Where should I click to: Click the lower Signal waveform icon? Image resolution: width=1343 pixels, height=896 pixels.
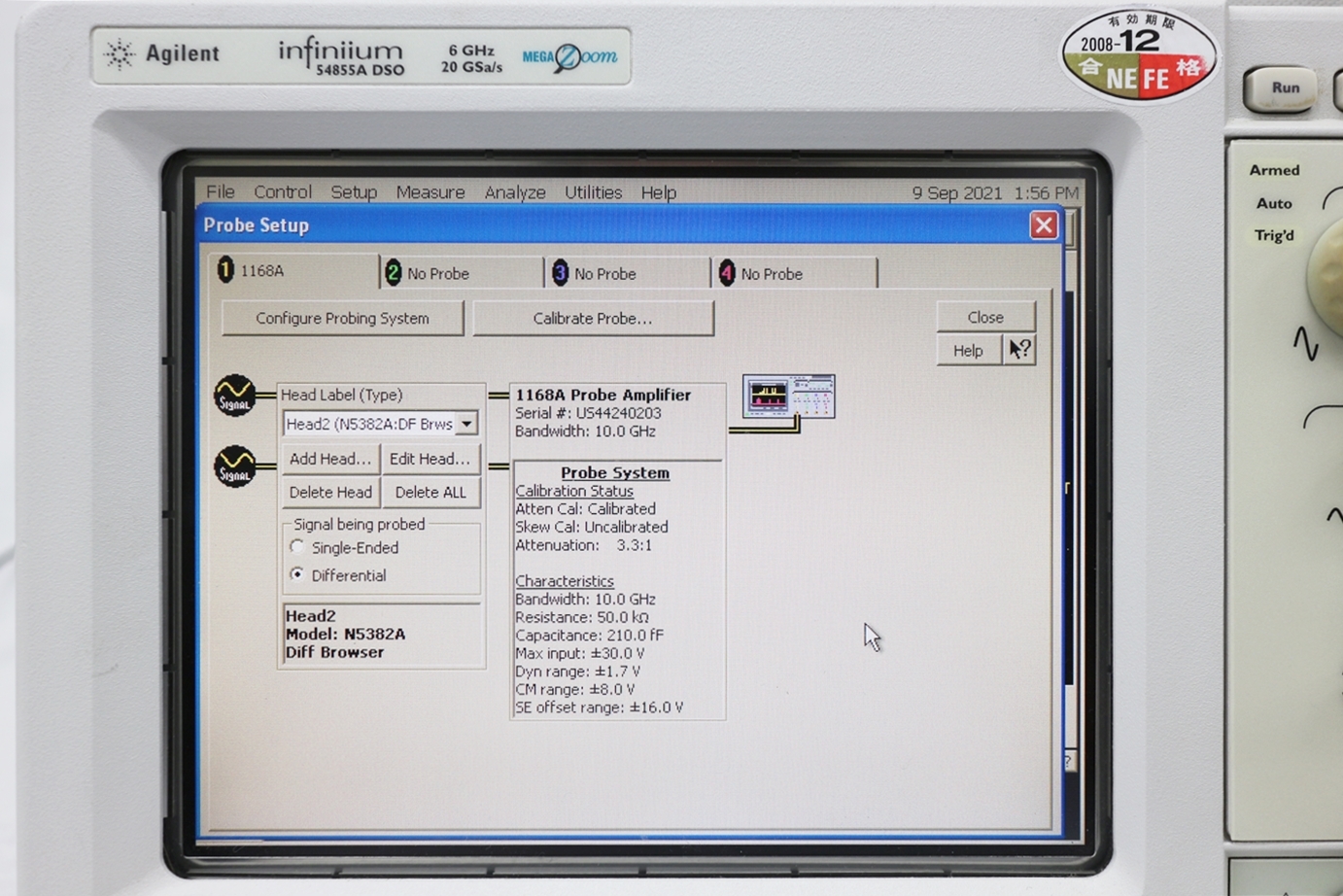235,466
